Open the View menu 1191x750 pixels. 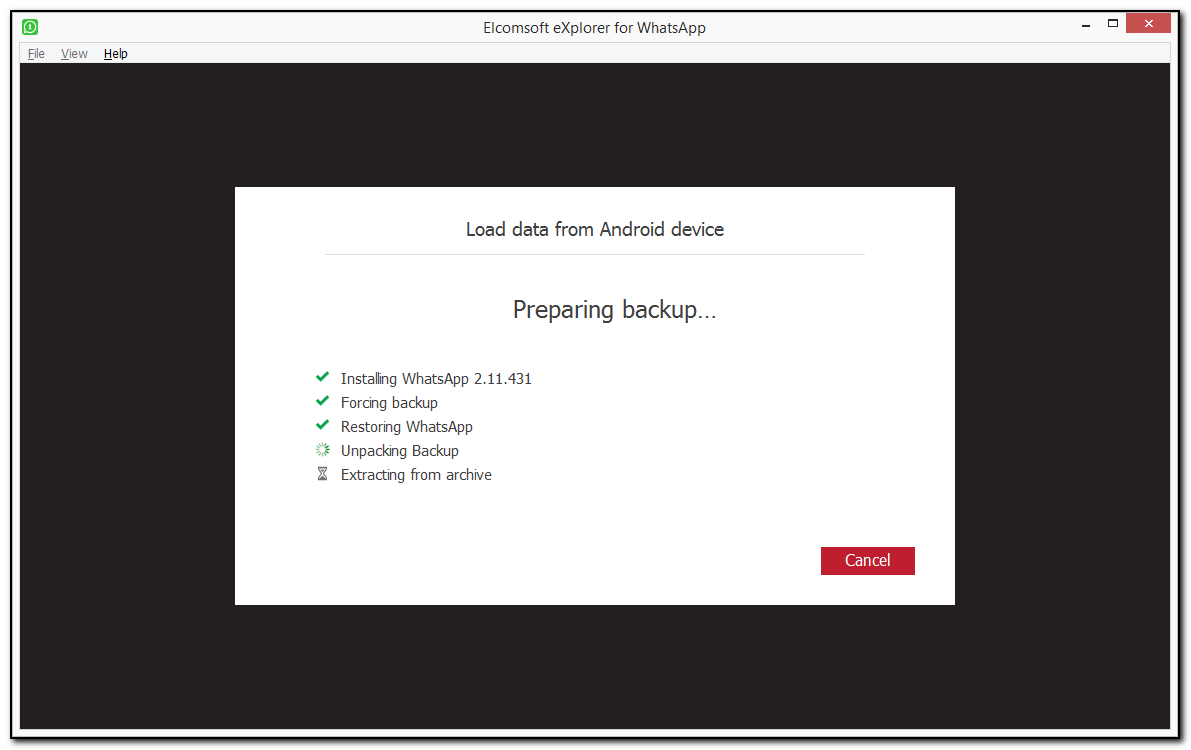click(x=74, y=53)
